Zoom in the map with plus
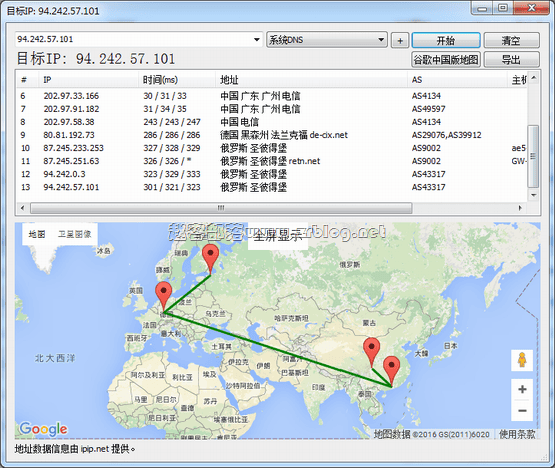This screenshot has width=555, height=468. pyautogui.click(x=522, y=389)
